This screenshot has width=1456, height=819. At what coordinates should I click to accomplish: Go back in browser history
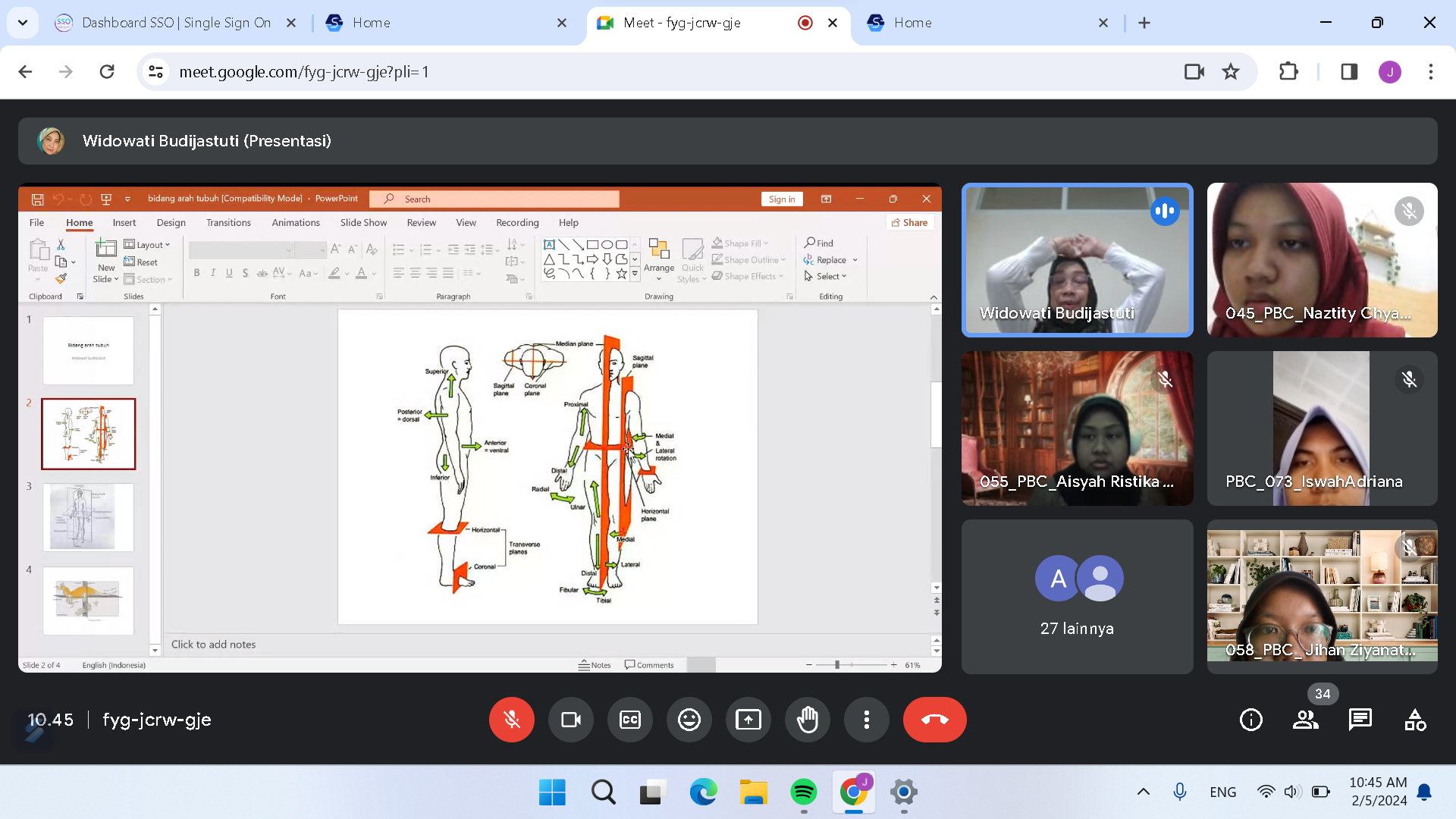click(25, 71)
